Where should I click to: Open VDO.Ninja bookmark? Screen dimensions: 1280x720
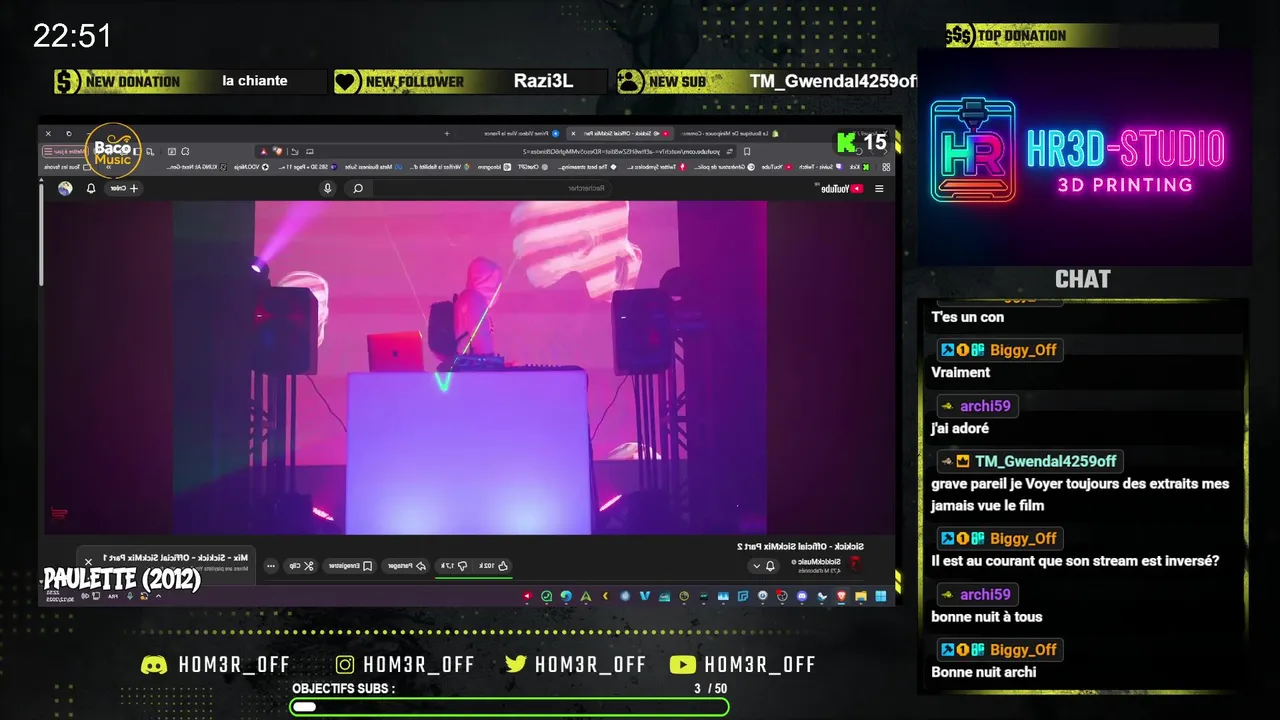click(251, 167)
